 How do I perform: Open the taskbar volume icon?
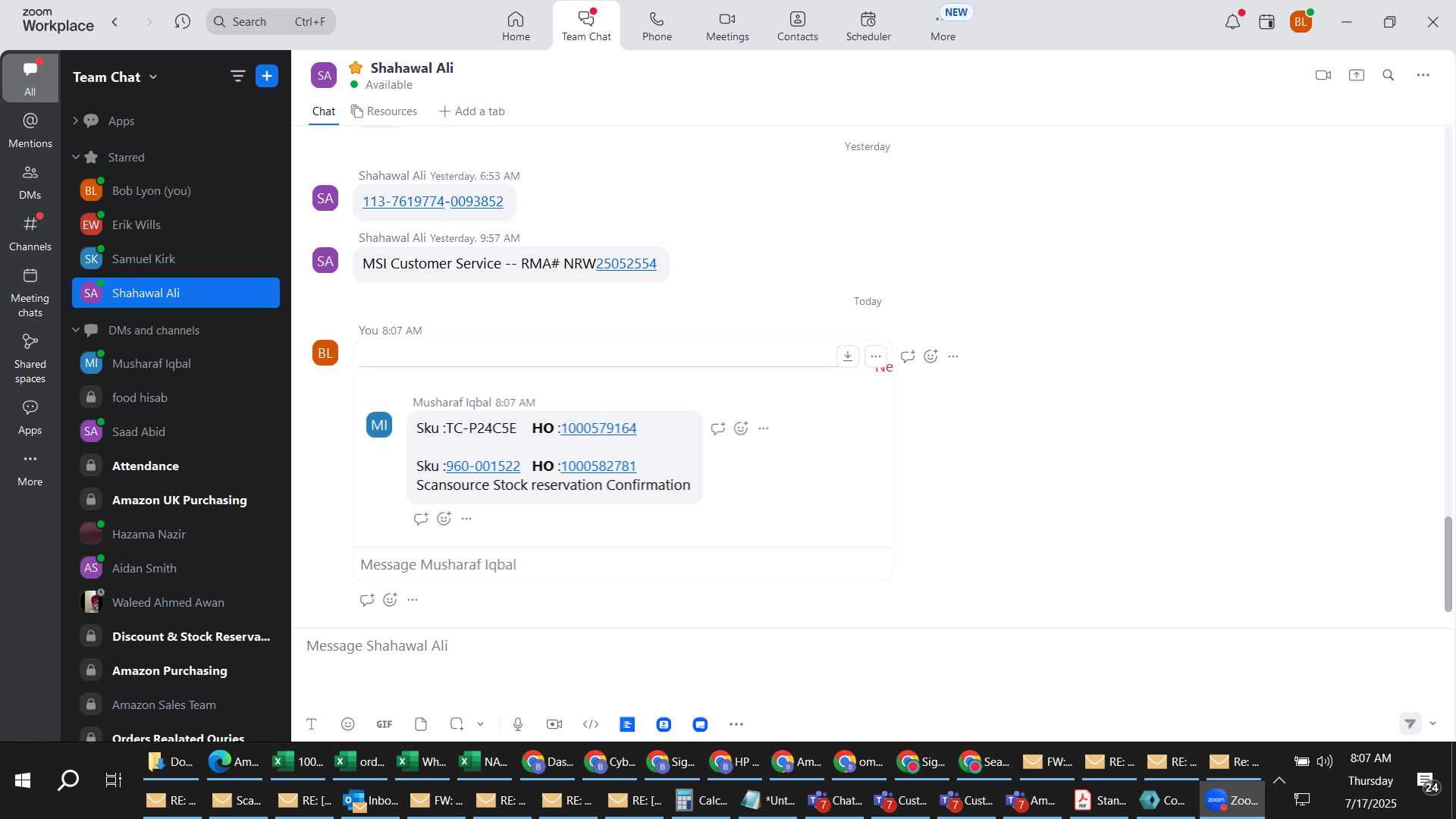1325,761
